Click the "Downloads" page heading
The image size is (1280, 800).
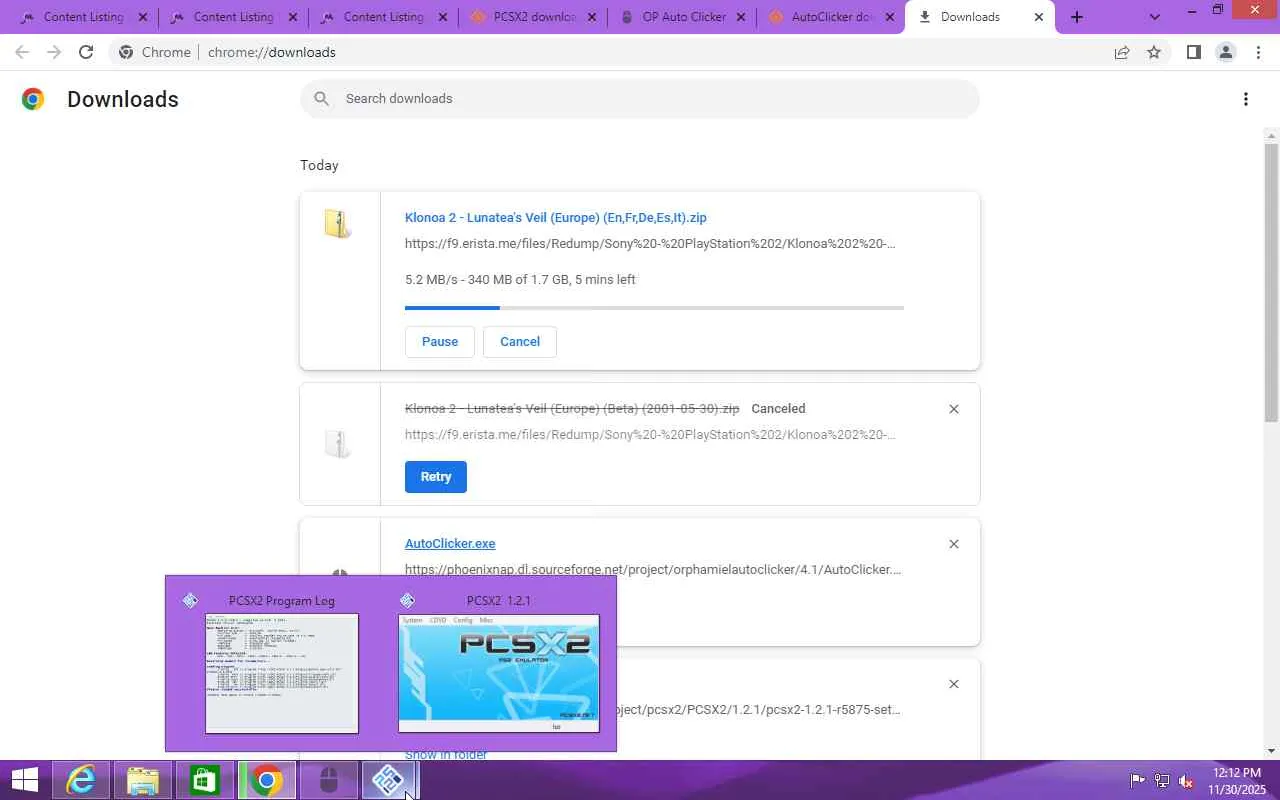click(x=123, y=99)
